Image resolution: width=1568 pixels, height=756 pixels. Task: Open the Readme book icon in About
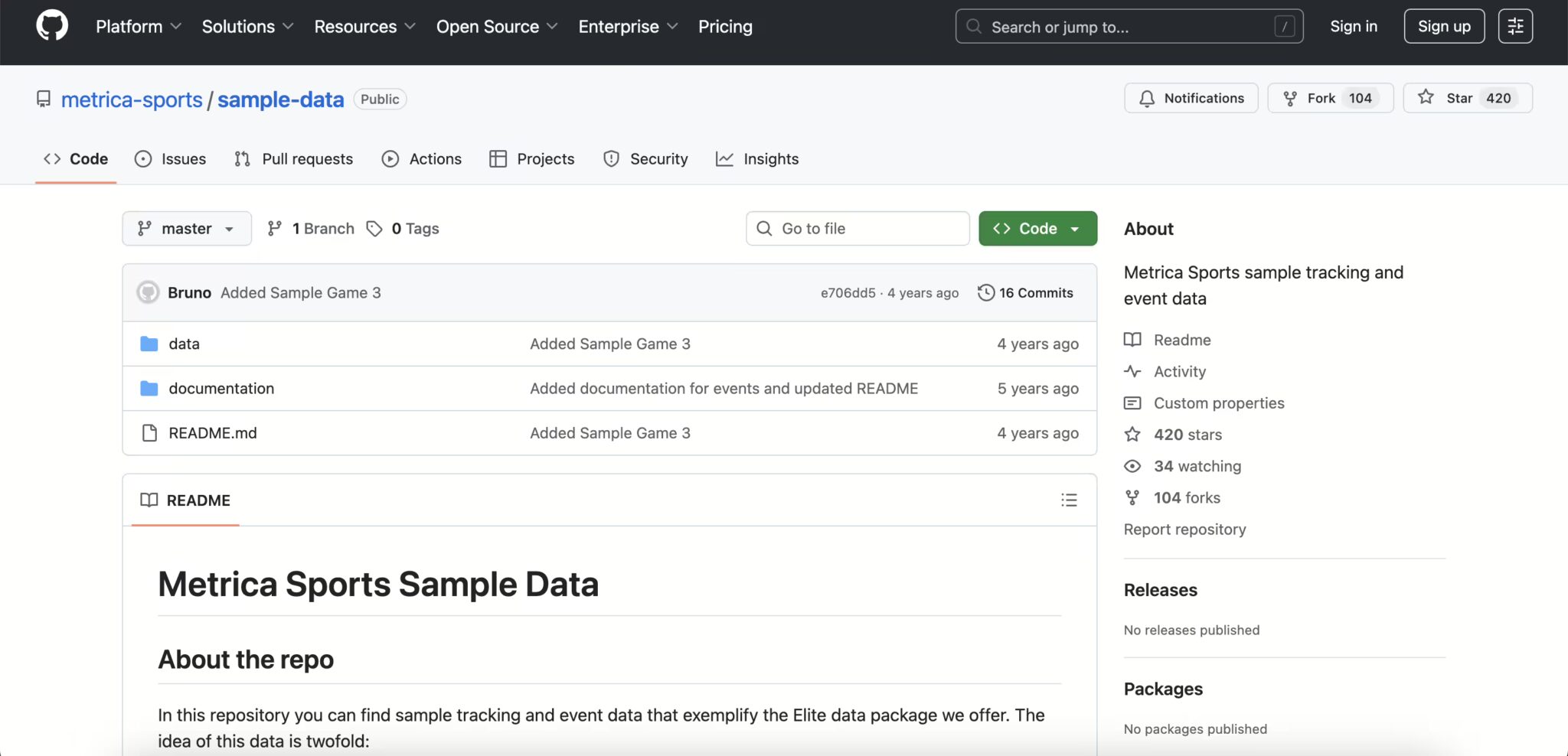(1133, 340)
